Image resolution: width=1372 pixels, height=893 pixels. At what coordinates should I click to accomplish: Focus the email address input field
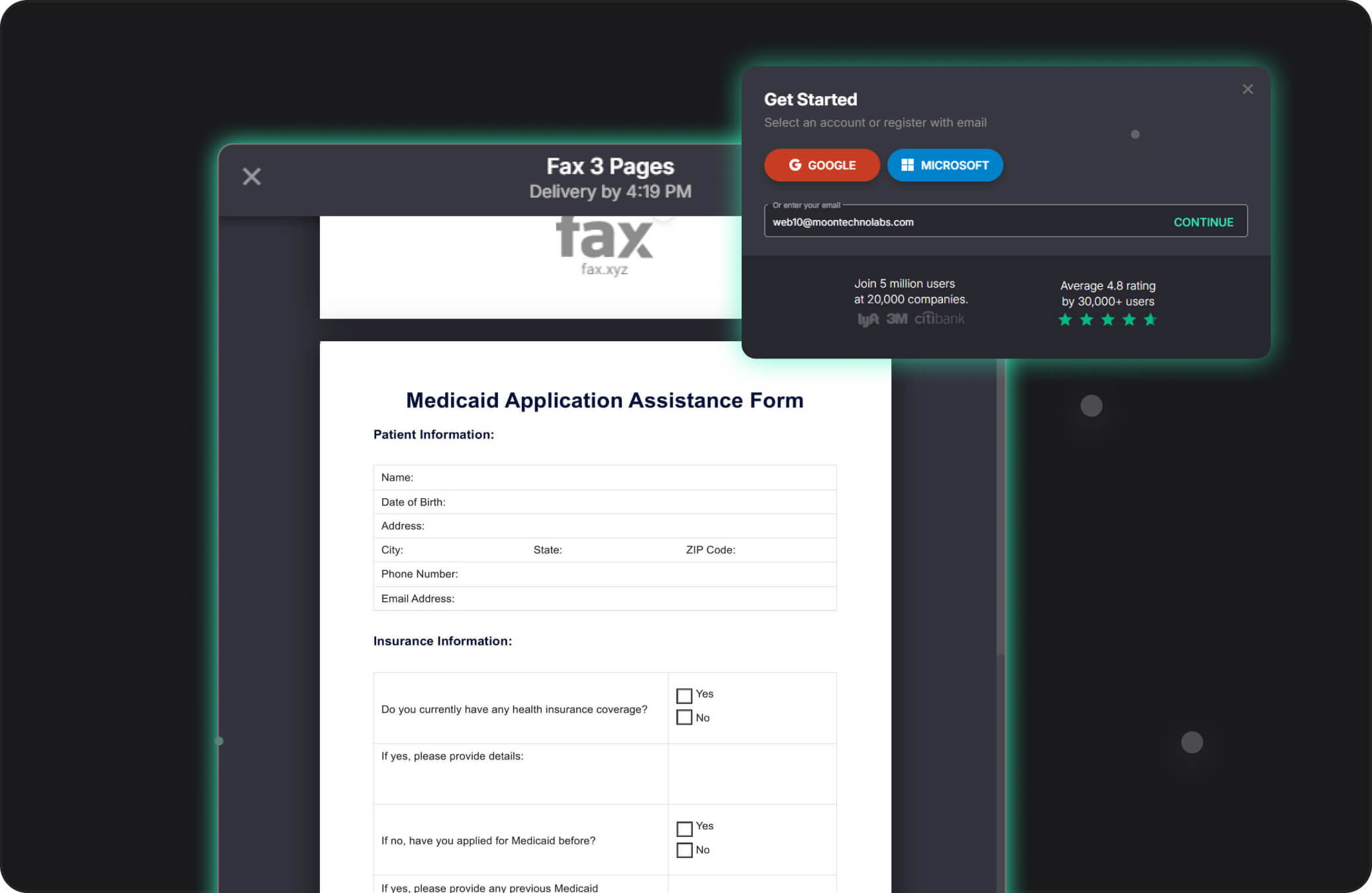point(960,222)
